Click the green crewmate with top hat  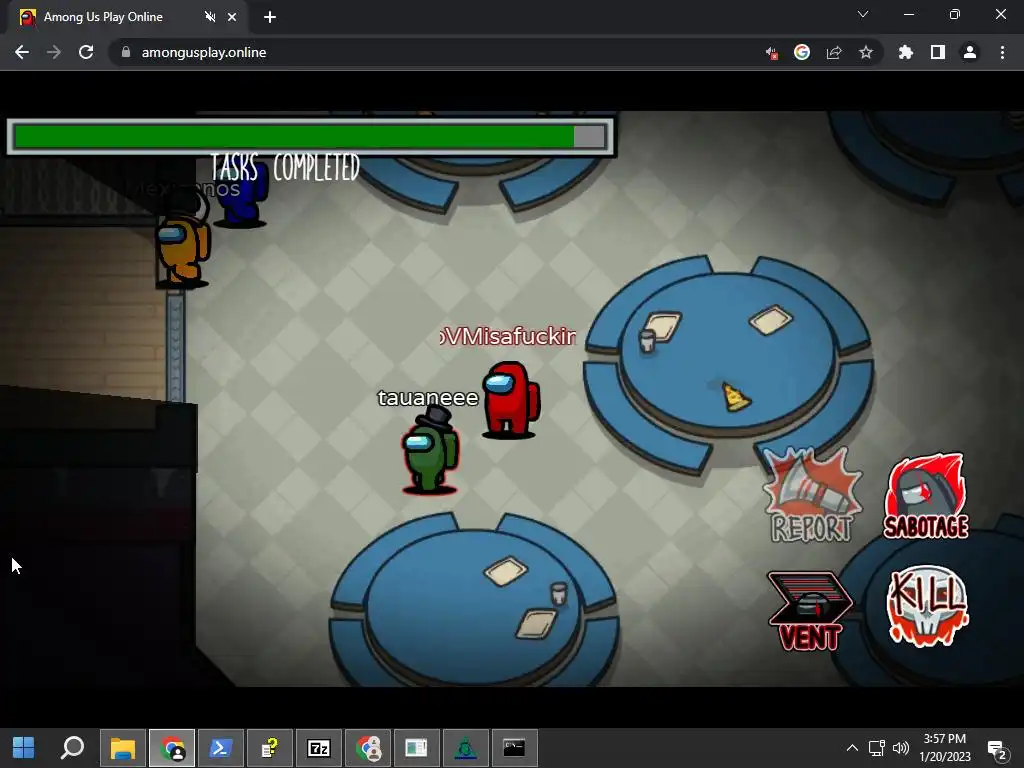(430, 451)
